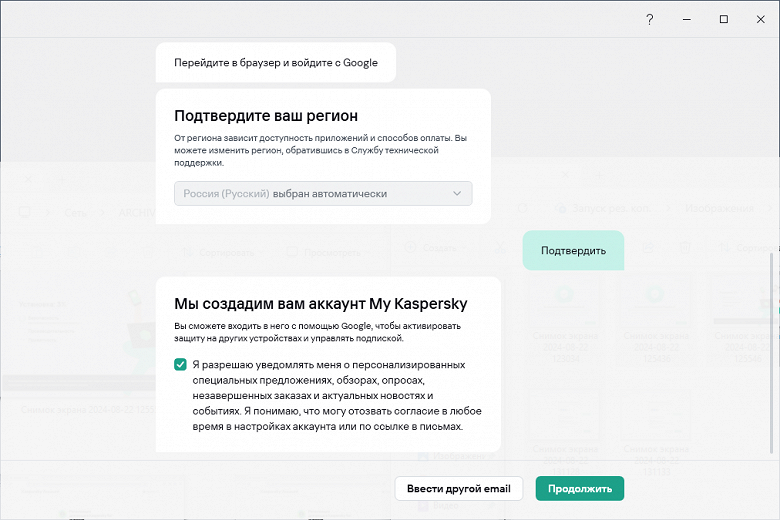Viewport: 780px width, 520px height.
Task: Open the help question mark icon
Action: 650,19
